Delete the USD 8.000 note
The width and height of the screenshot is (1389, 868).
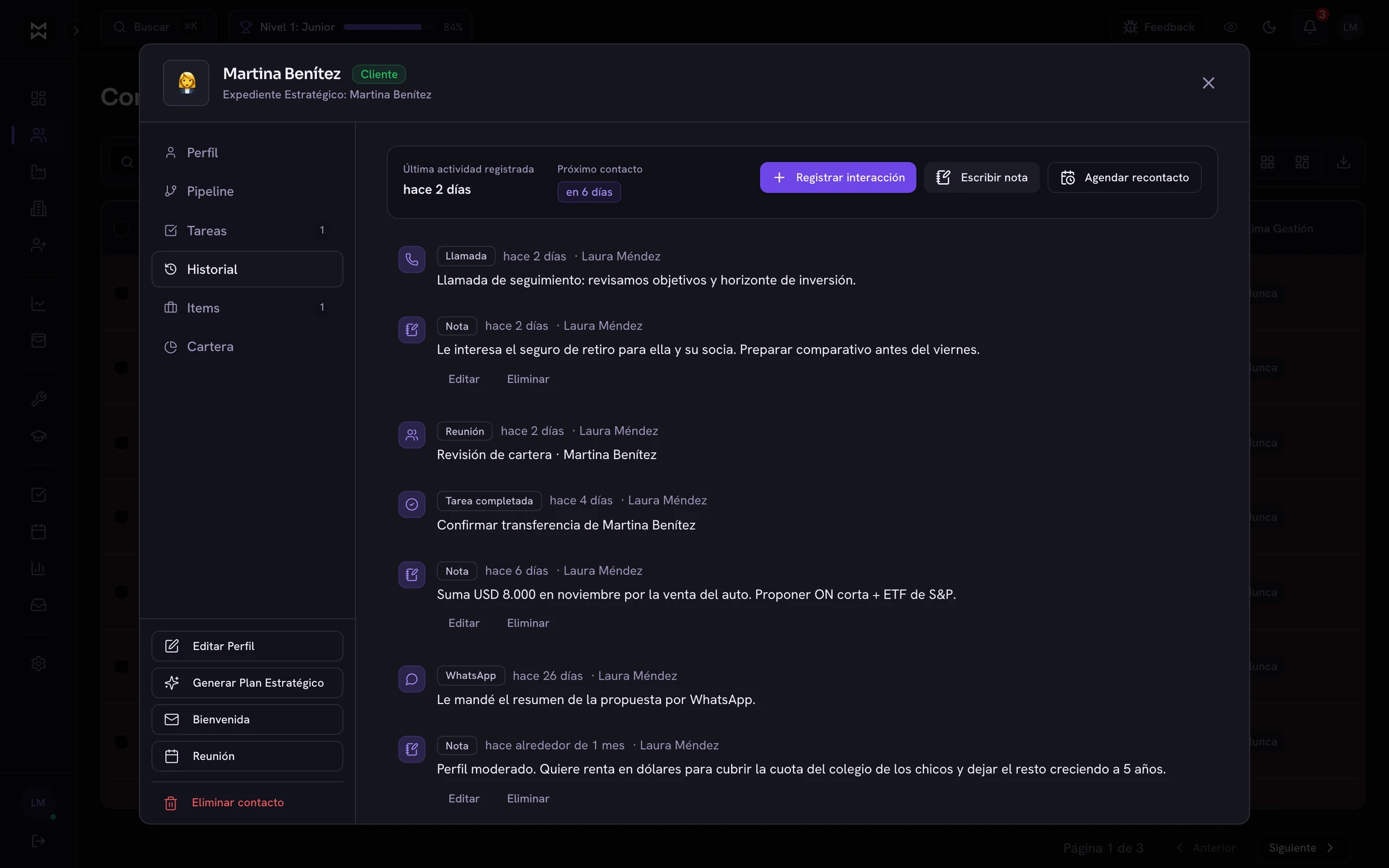click(x=528, y=623)
